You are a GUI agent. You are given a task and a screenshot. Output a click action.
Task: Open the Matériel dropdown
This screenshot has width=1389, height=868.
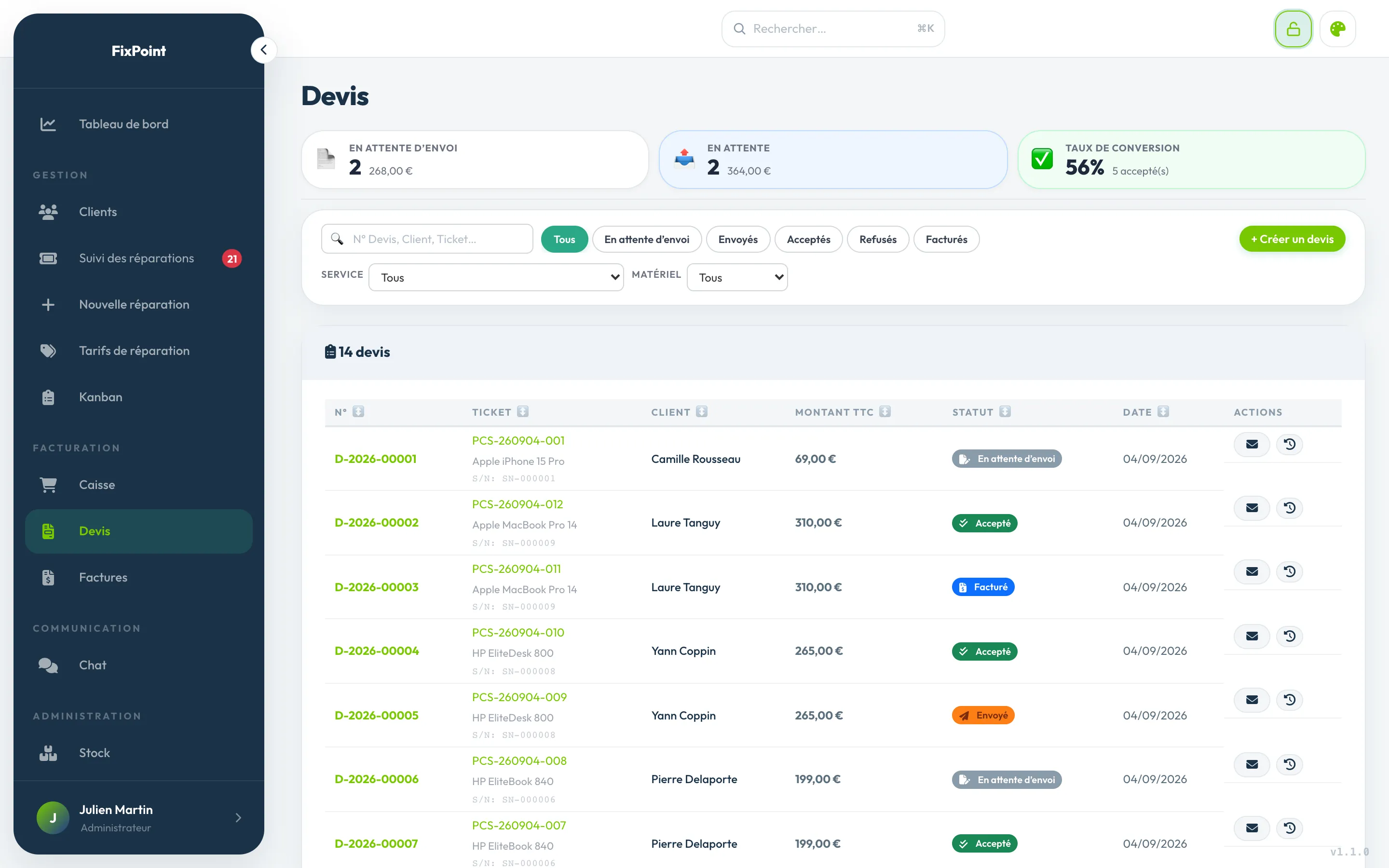click(737, 277)
